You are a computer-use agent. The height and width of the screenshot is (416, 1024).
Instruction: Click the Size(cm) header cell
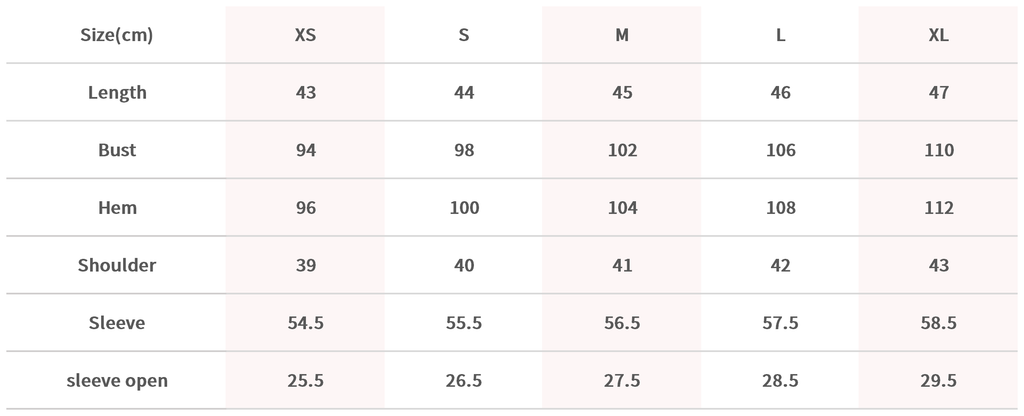tap(117, 35)
